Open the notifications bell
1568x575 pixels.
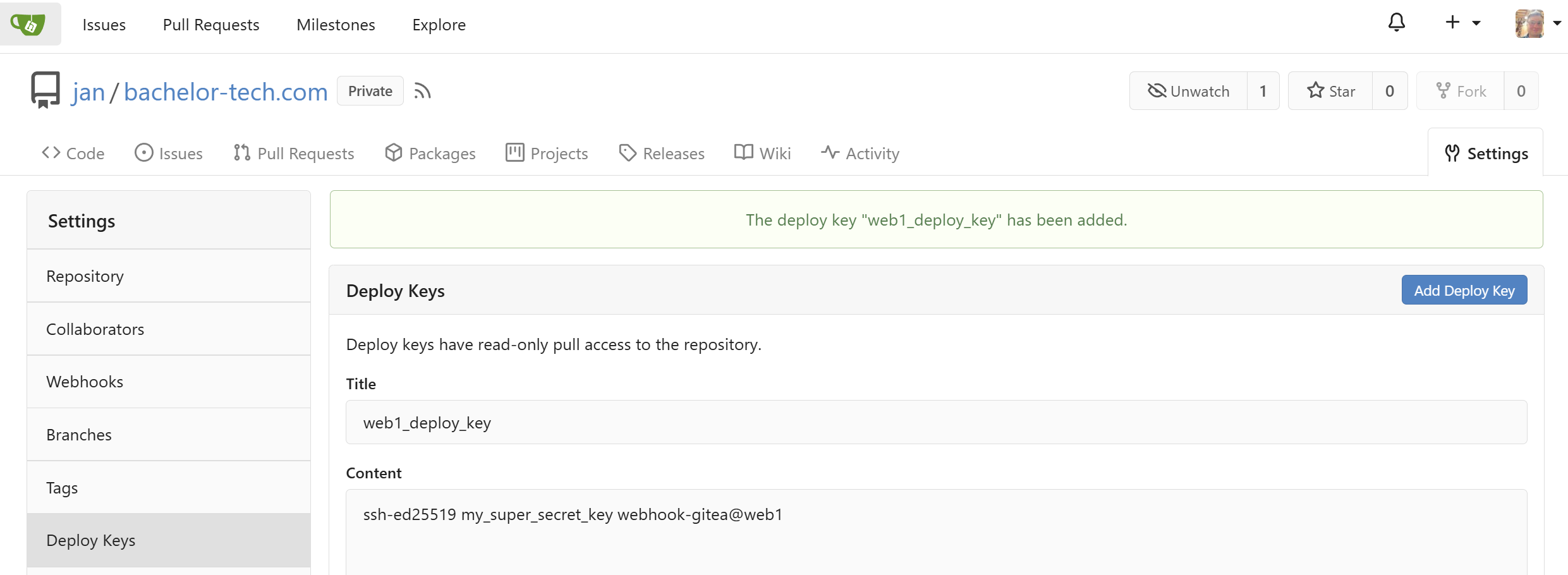pyautogui.click(x=1396, y=23)
